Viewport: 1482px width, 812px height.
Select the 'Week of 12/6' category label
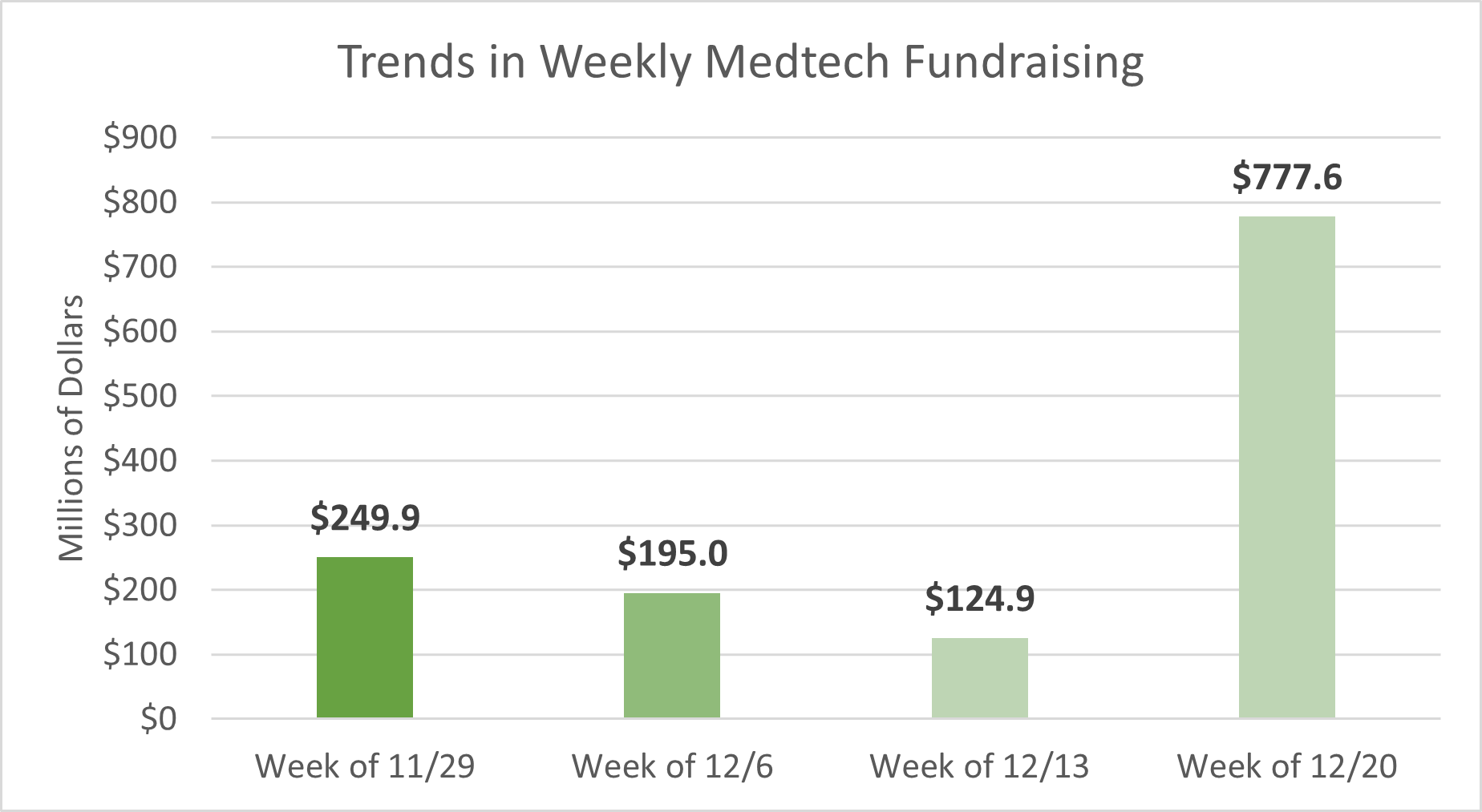(672, 766)
